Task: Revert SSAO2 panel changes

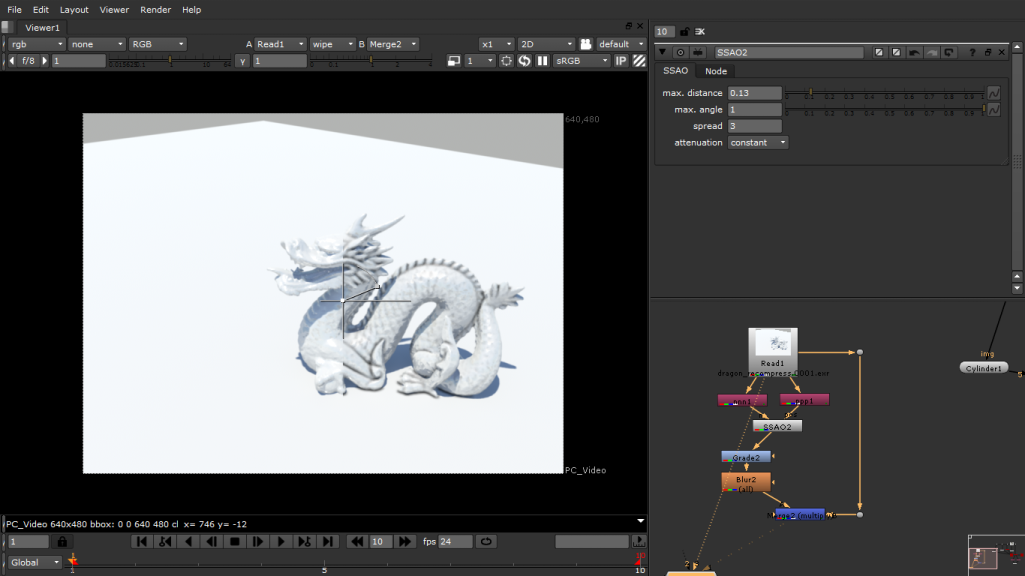Action: click(x=949, y=52)
